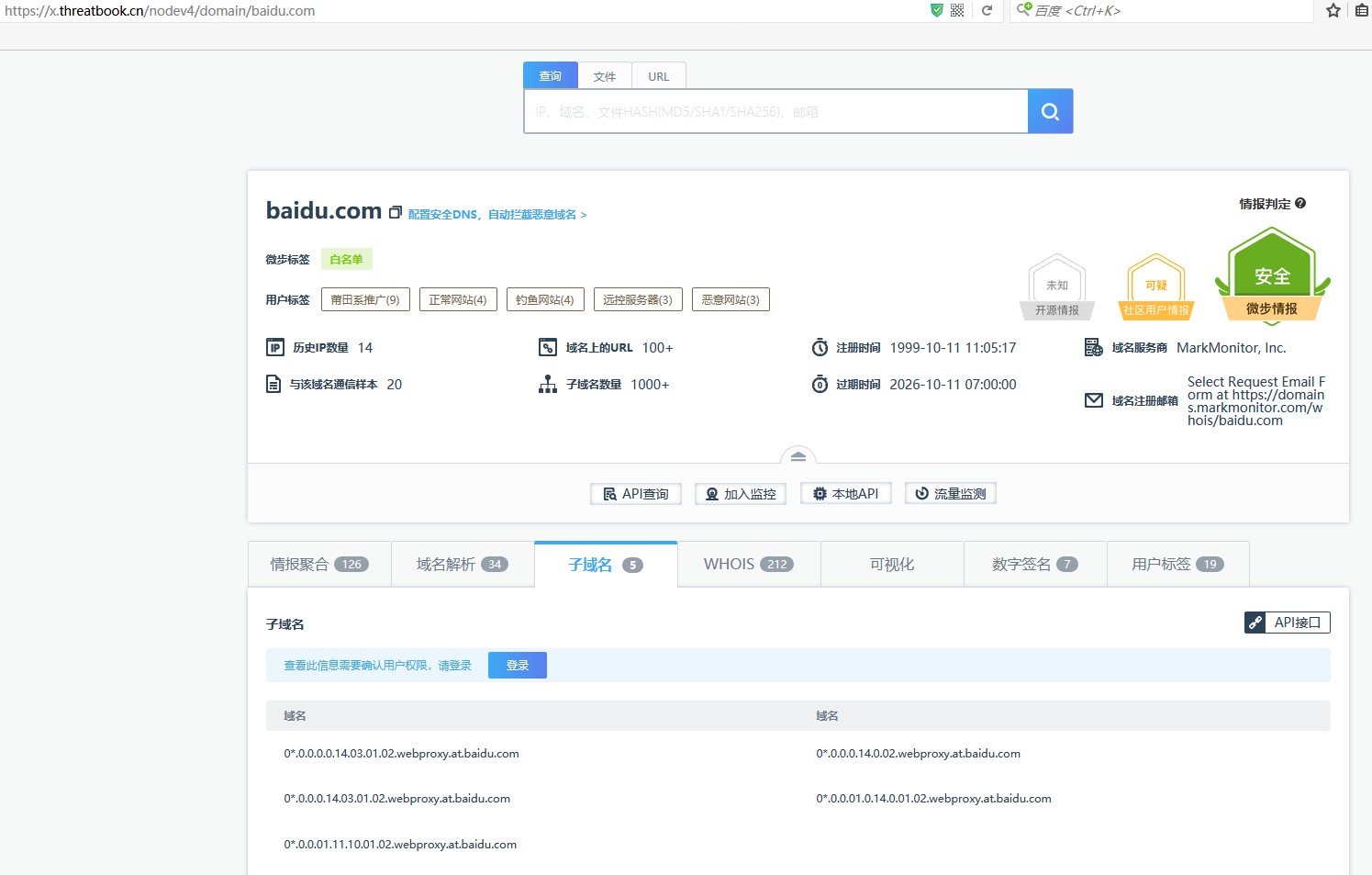Click the 加入监控 button

[741, 494]
